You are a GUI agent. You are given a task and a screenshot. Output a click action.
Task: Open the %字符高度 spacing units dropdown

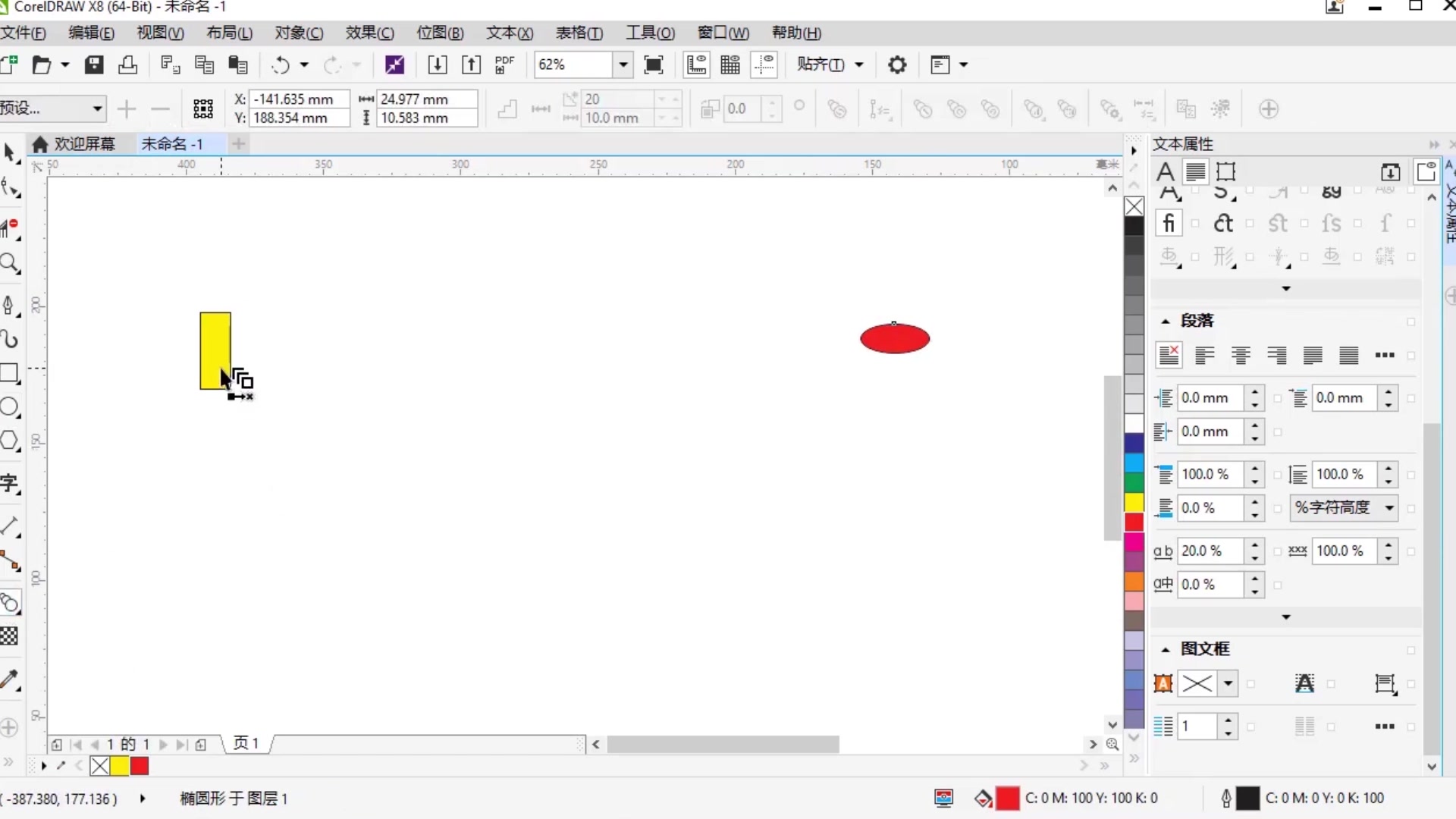[1389, 507]
